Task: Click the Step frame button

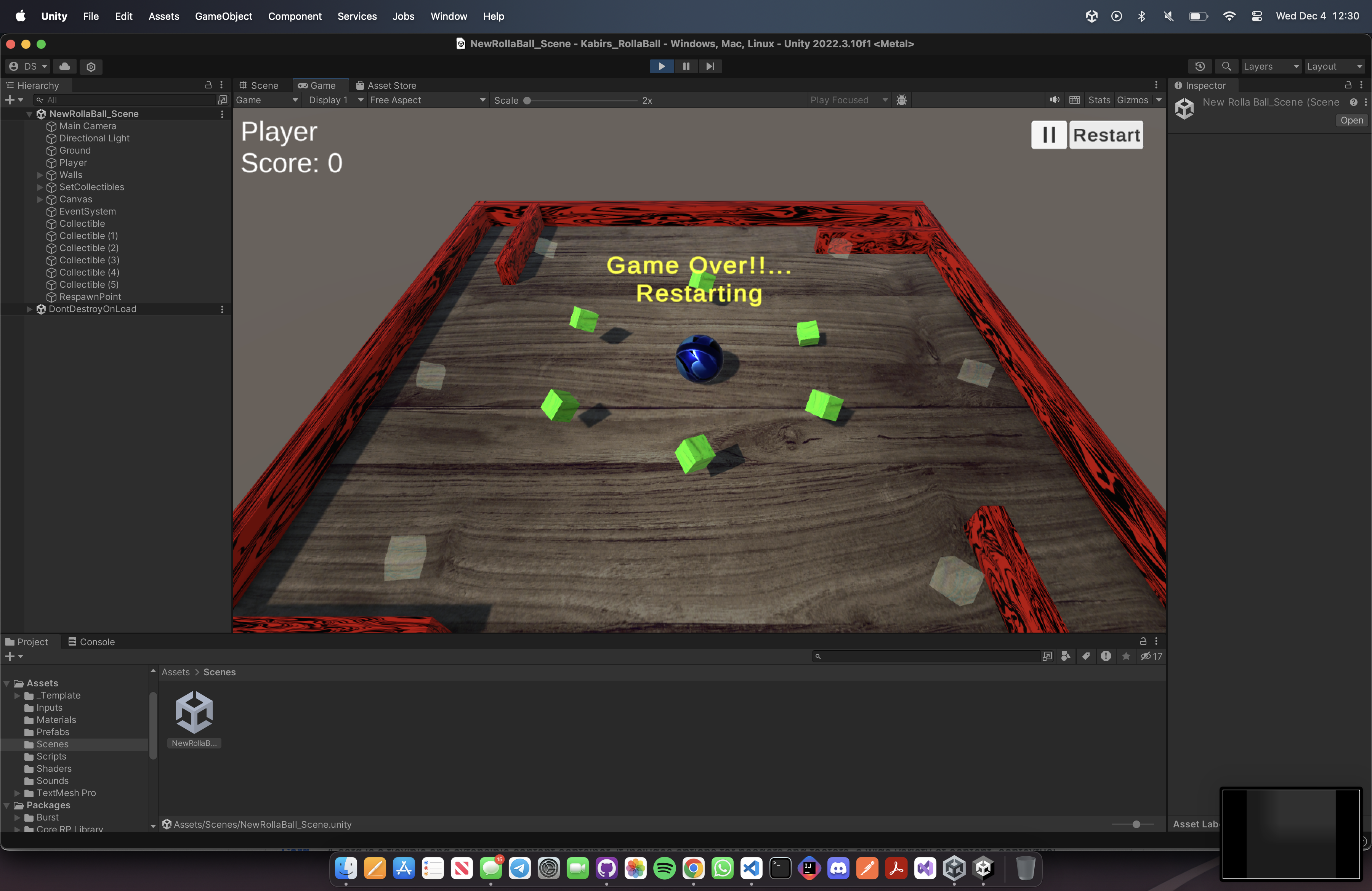Action: pos(710,66)
